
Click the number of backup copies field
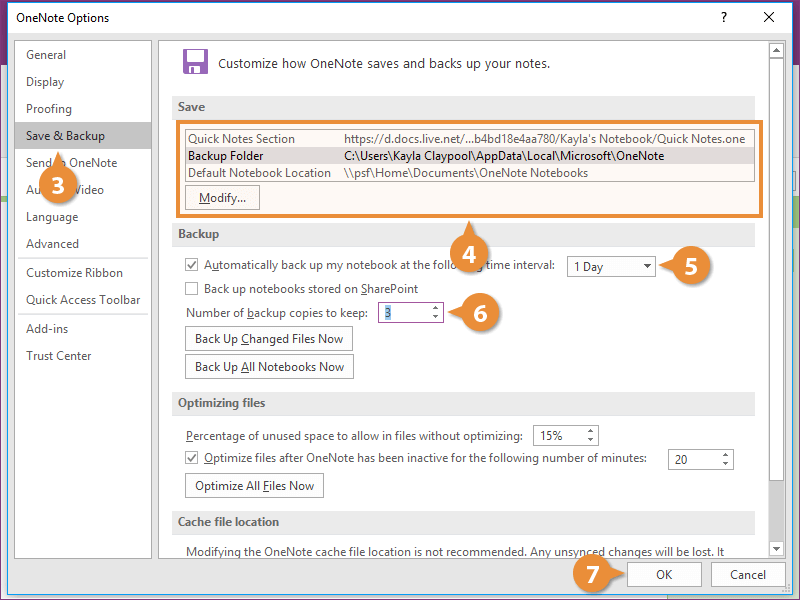(x=404, y=313)
